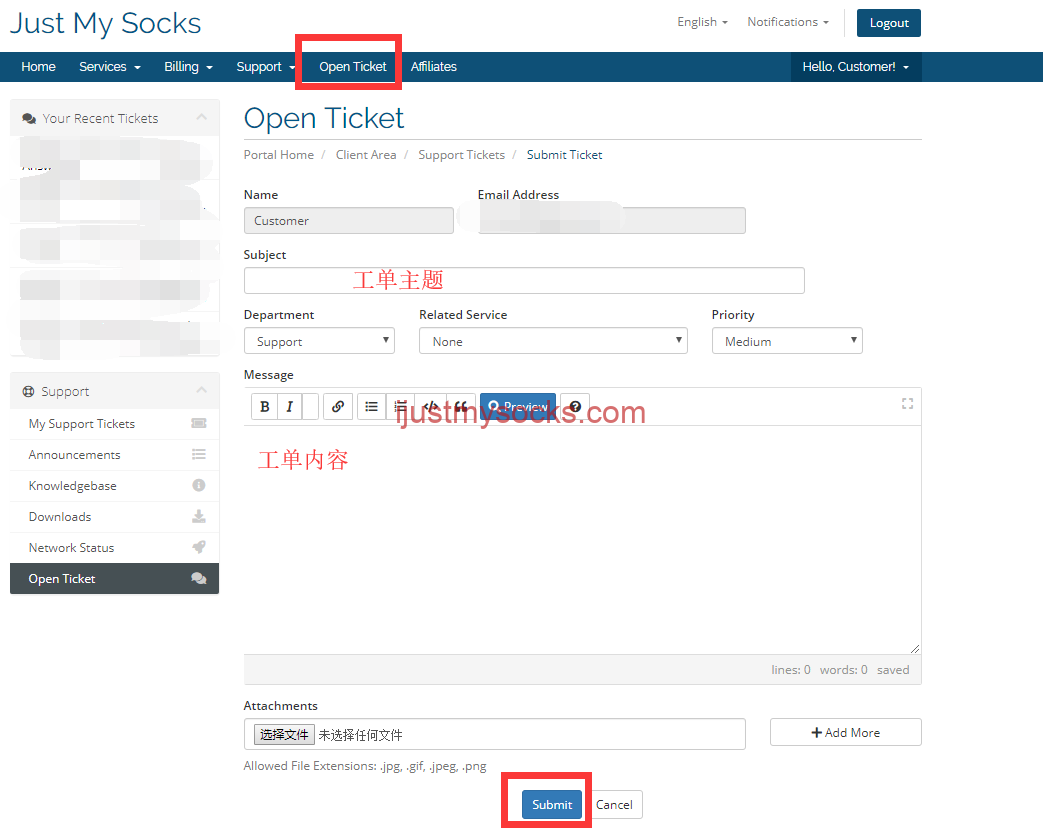Click the chat bubbles icon on Open Ticket sidebar item
The height and width of the screenshot is (830, 1043).
(x=199, y=578)
